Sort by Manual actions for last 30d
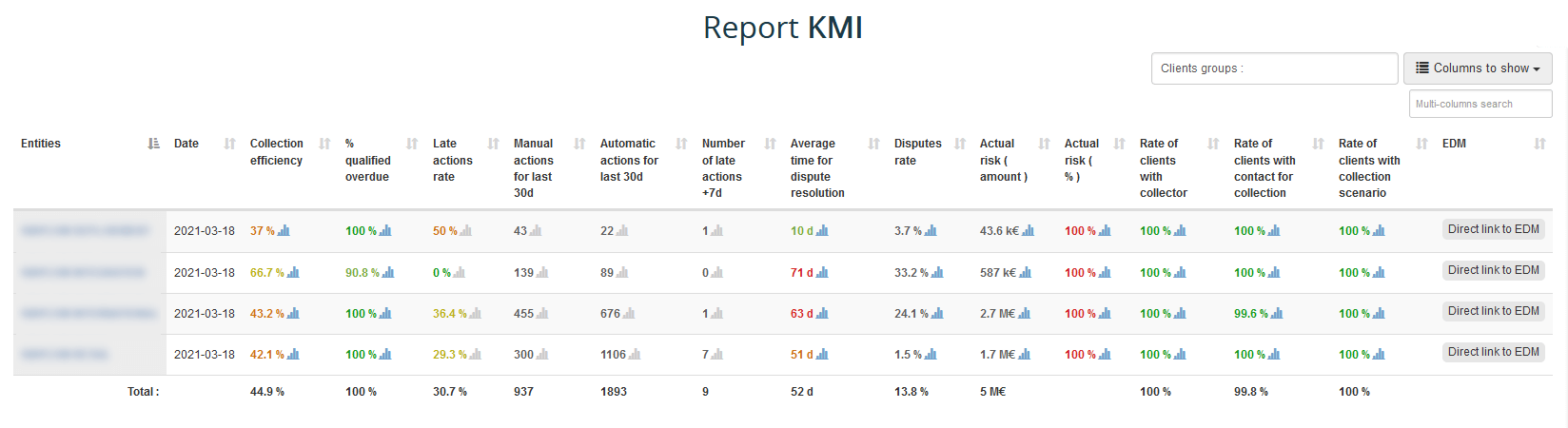1568x428 pixels. tap(579, 144)
